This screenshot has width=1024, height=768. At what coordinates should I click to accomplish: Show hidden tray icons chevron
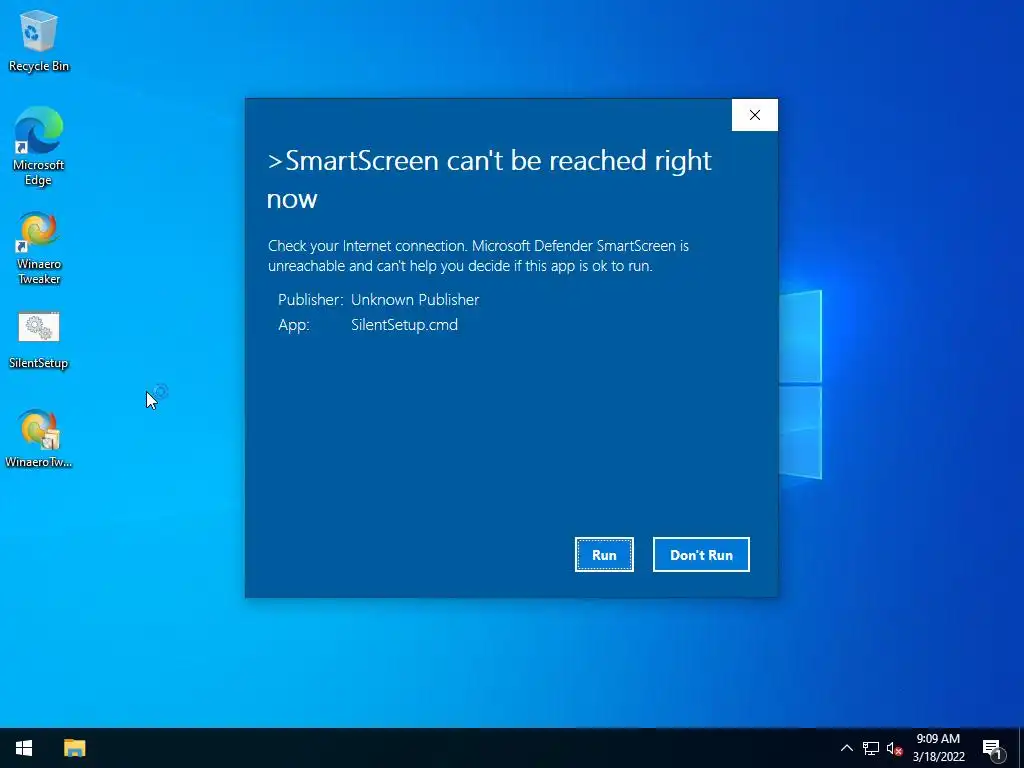pyautogui.click(x=846, y=748)
